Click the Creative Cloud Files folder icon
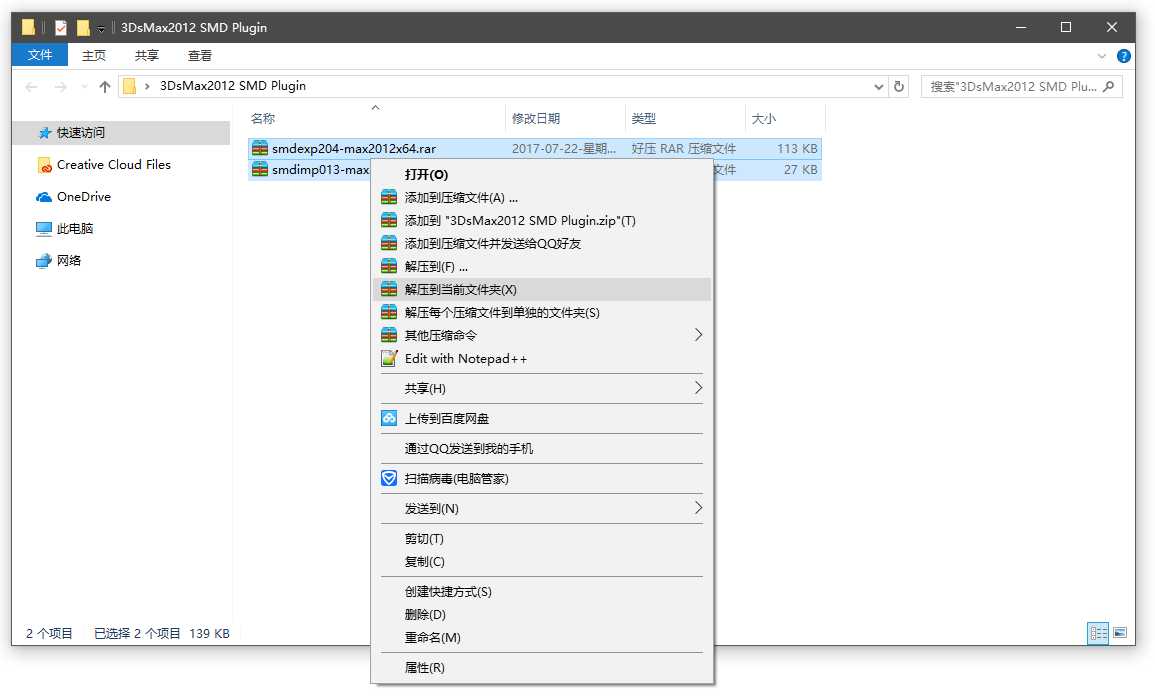This screenshot has height=700, width=1155. pos(44,165)
